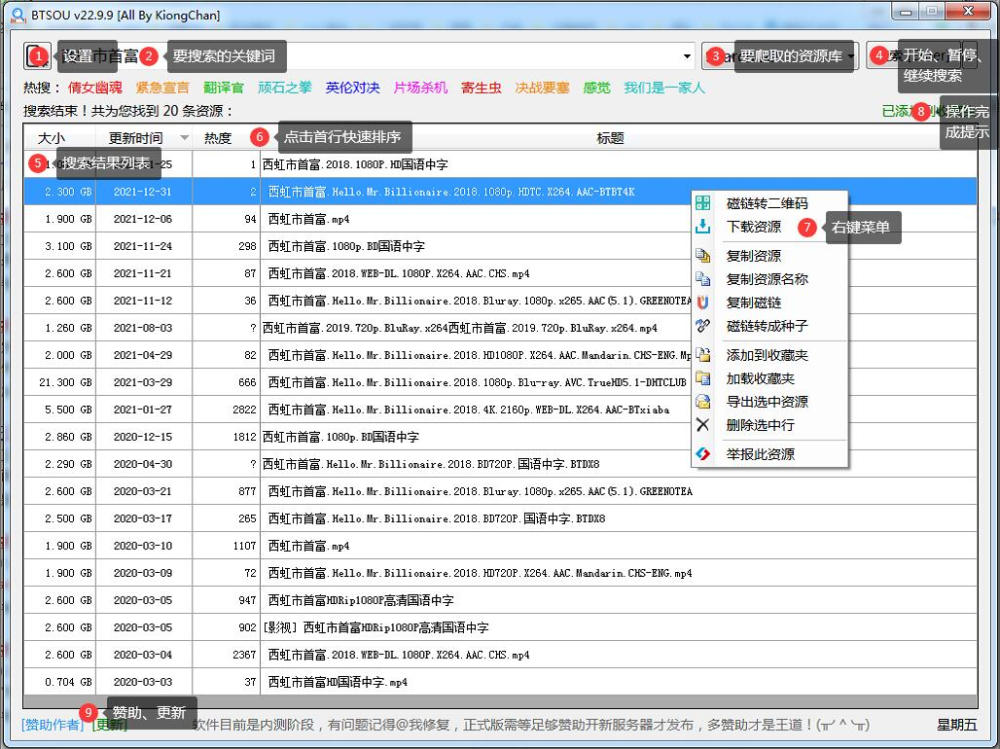Screen dimensions: 1000x749
Task: Open the 更新时间 column sort dropdown
Action: (x=186, y=138)
